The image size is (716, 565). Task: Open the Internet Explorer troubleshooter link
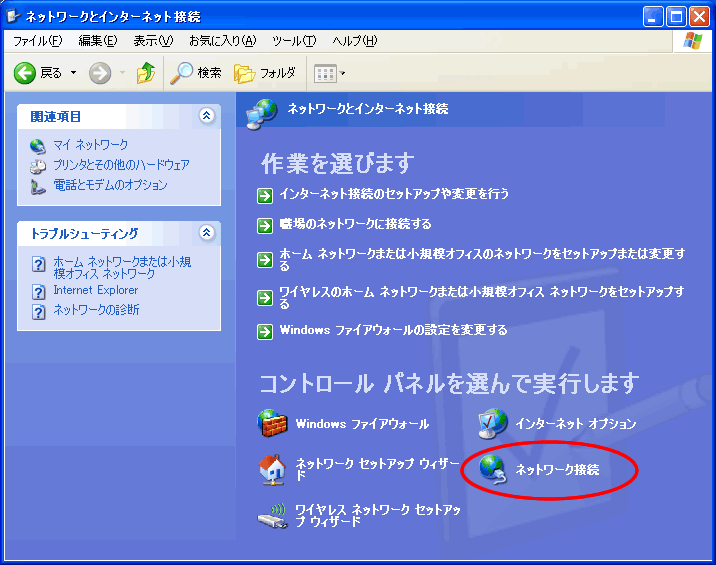[x=95, y=290]
